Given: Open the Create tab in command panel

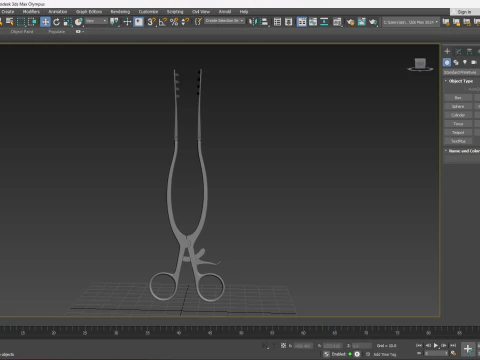Looking at the screenshot, I should point(447,51).
